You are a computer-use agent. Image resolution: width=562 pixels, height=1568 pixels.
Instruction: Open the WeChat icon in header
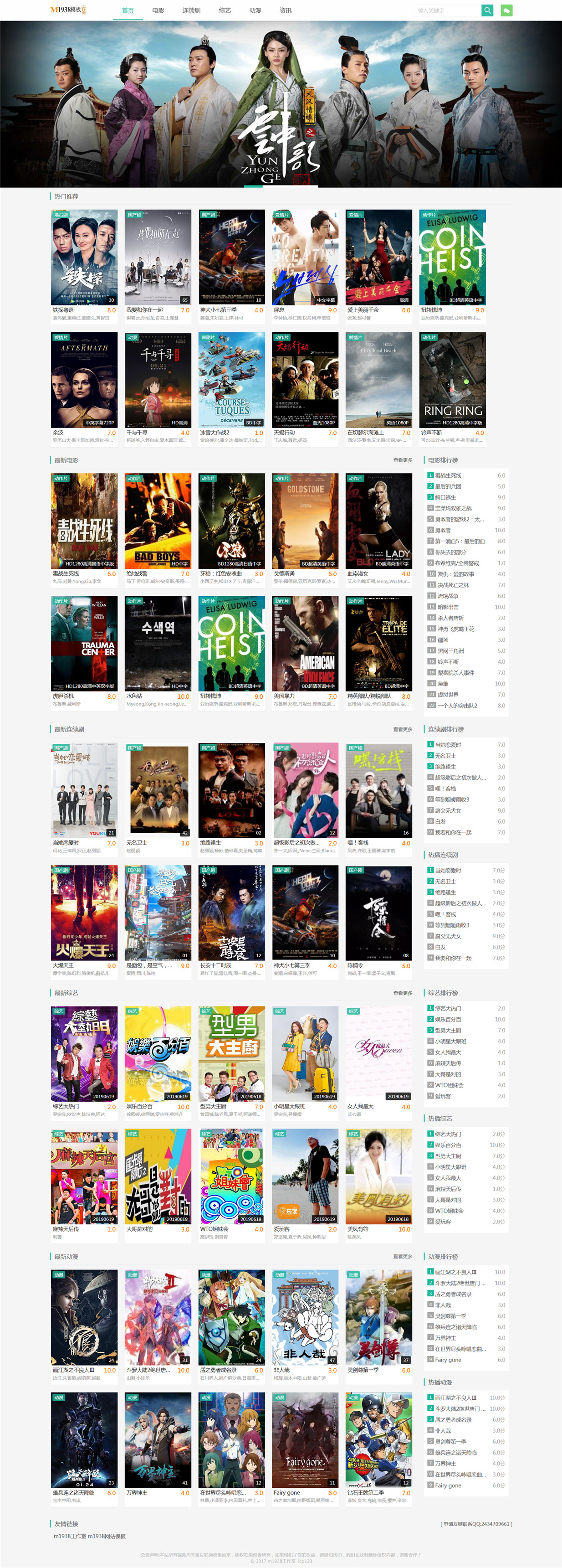tap(506, 10)
